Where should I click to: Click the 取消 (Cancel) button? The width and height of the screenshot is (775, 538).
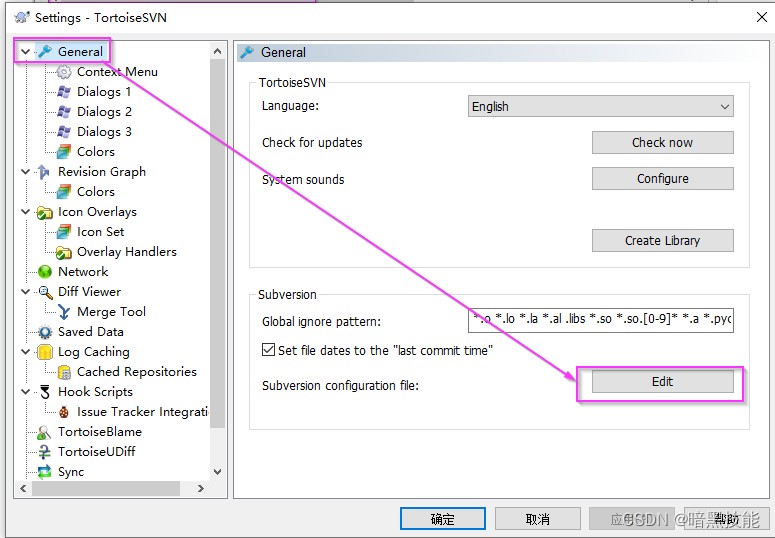click(538, 519)
